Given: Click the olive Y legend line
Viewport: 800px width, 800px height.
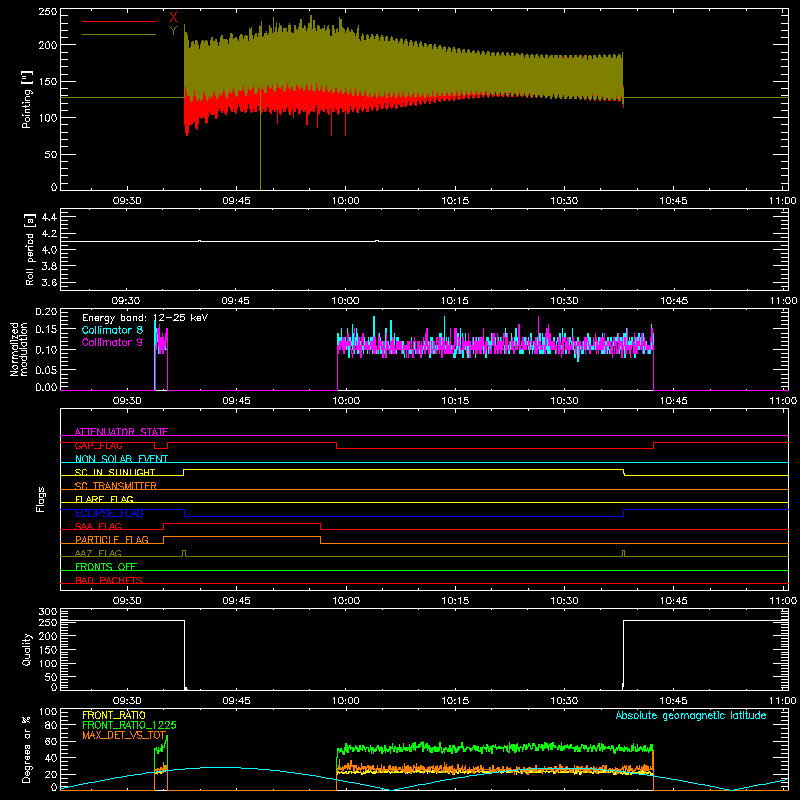Looking at the screenshot, I should (x=119, y=34).
